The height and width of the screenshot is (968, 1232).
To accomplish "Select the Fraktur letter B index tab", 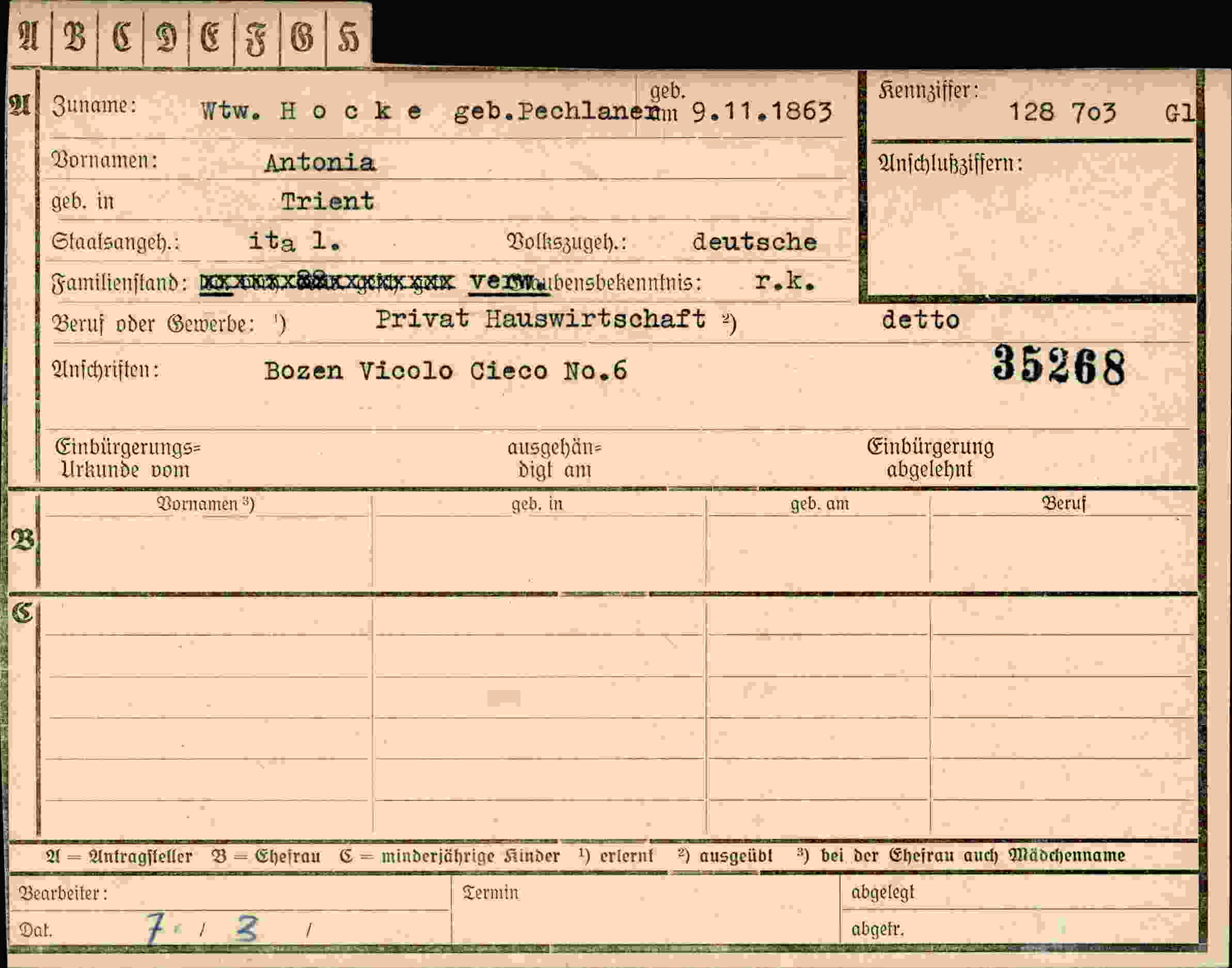I will 75,36.
